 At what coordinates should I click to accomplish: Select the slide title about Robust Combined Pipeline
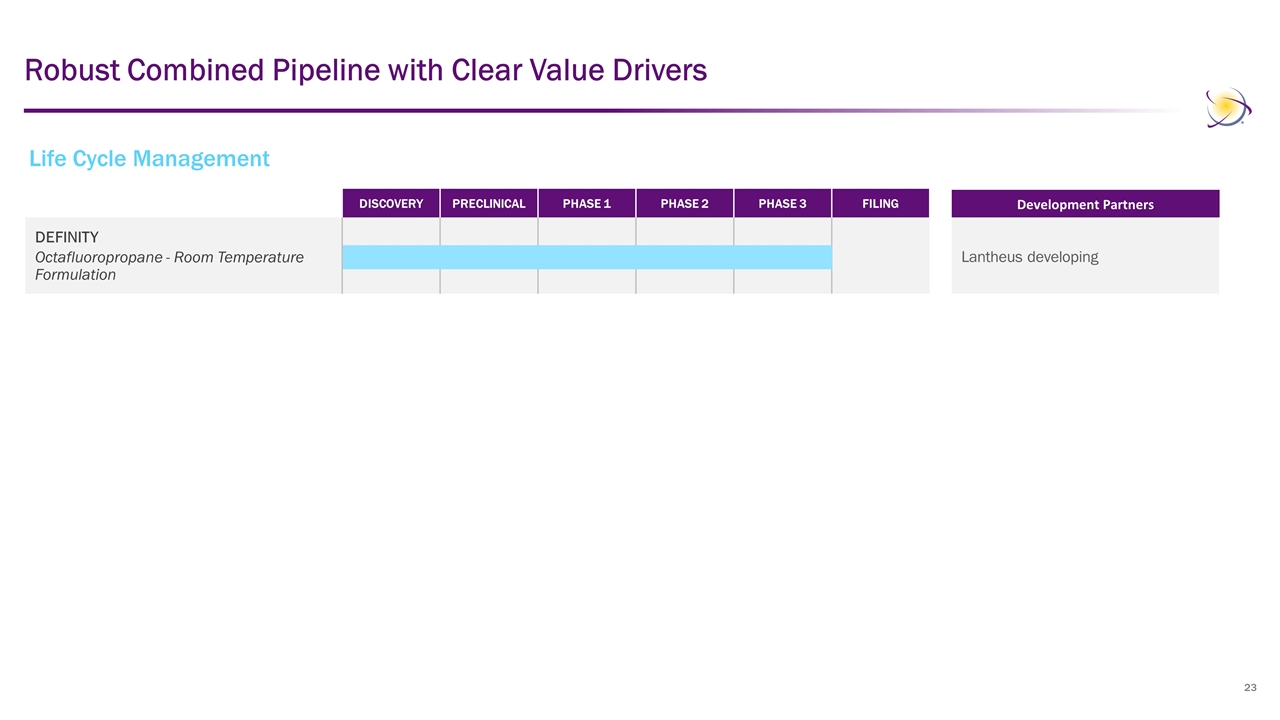tap(365, 70)
